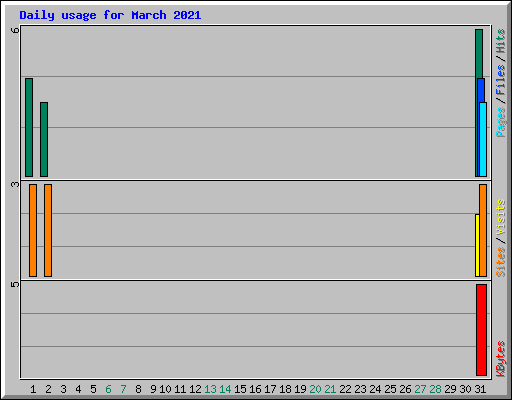Click green weekend day label "14"
Image resolution: width=512 pixels, height=400 pixels.
pos(225,389)
